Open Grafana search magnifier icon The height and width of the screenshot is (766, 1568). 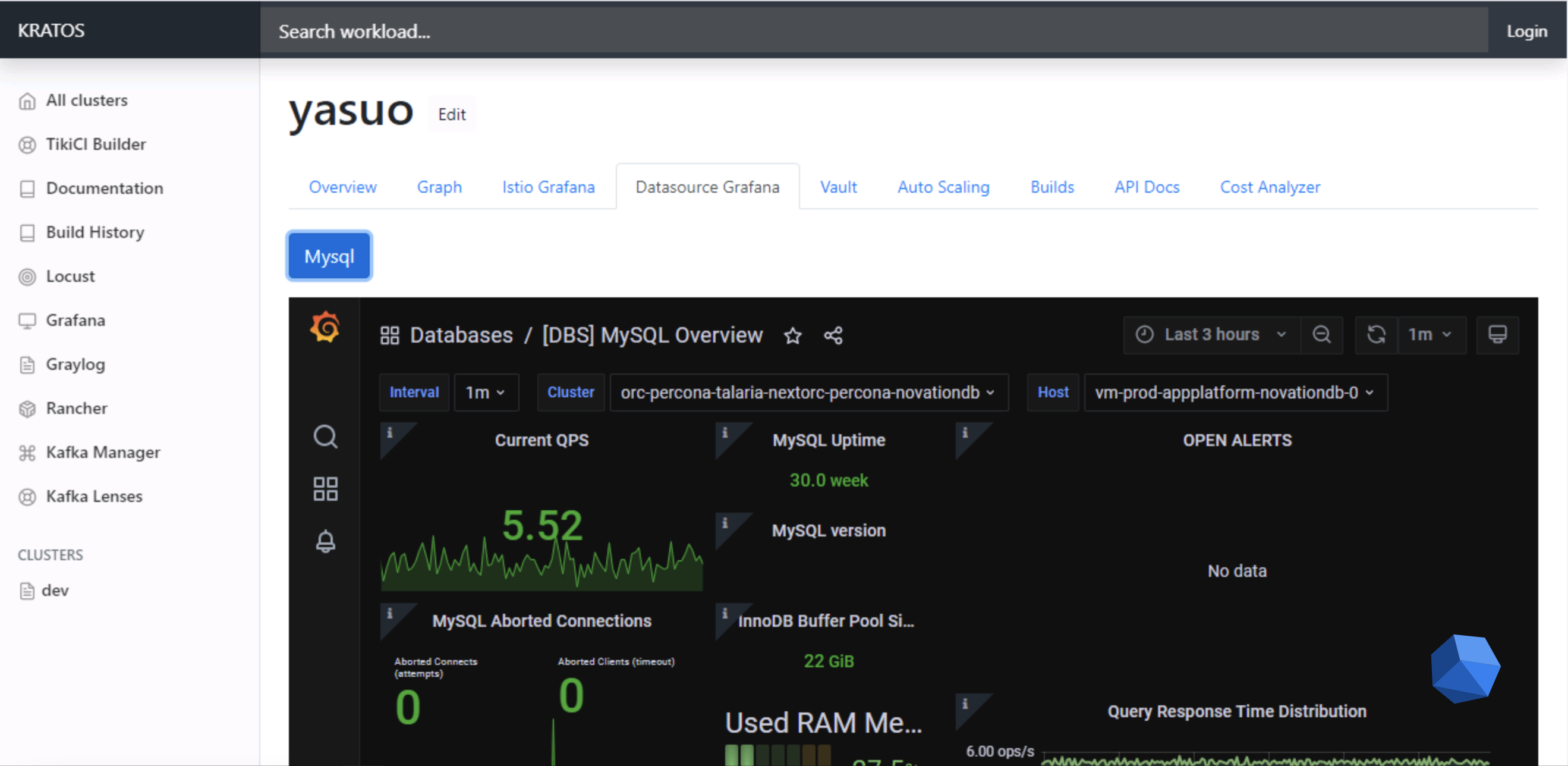pos(325,437)
